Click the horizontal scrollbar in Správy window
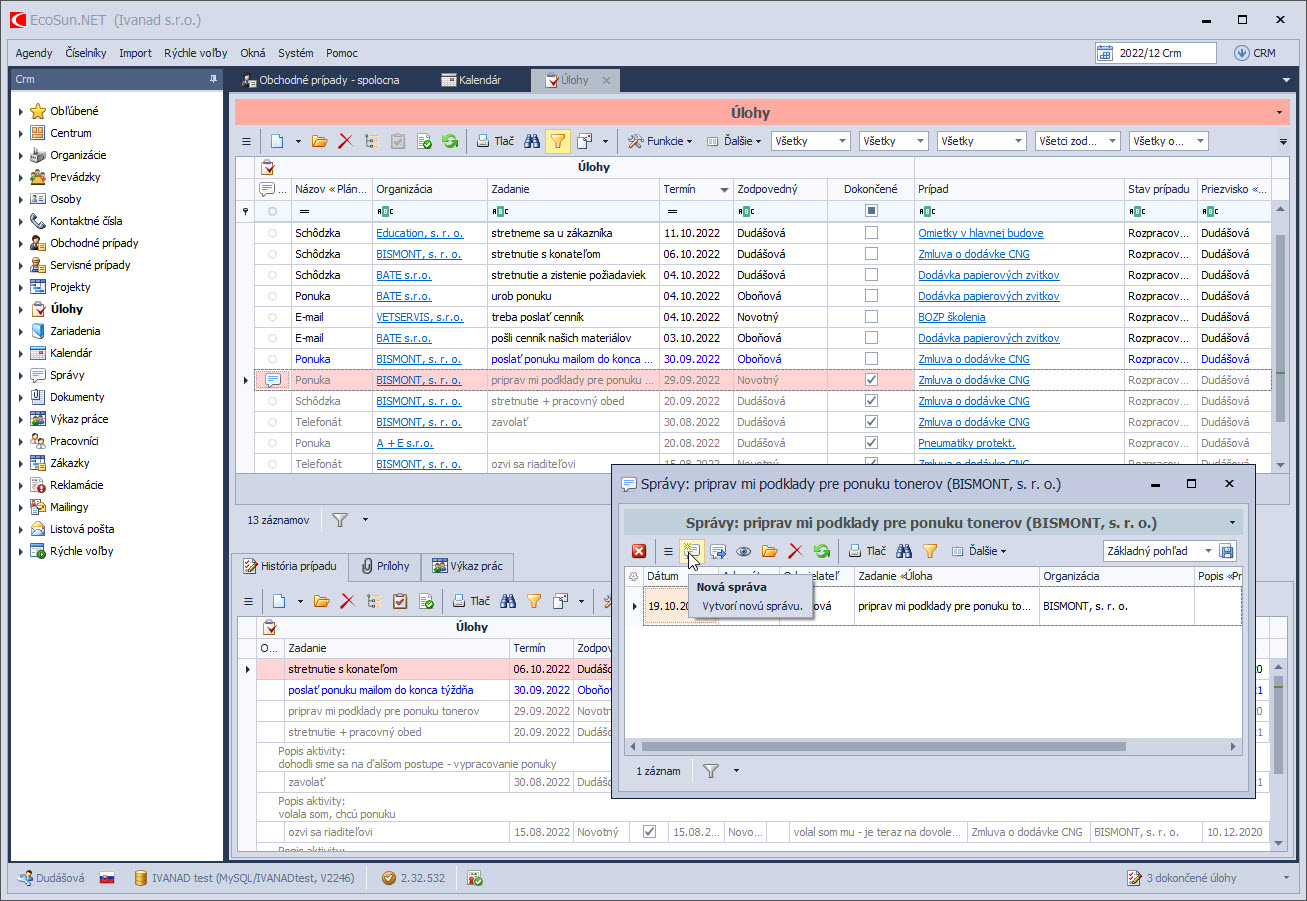The width and height of the screenshot is (1307, 901). click(883, 746)
